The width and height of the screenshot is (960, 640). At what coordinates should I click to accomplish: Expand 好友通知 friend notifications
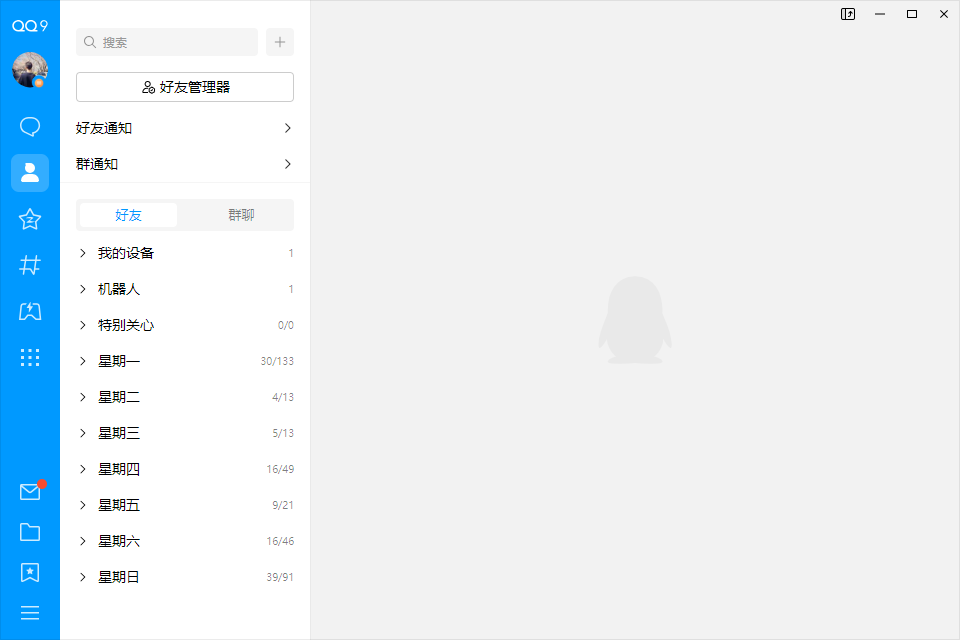pos(184,128)
